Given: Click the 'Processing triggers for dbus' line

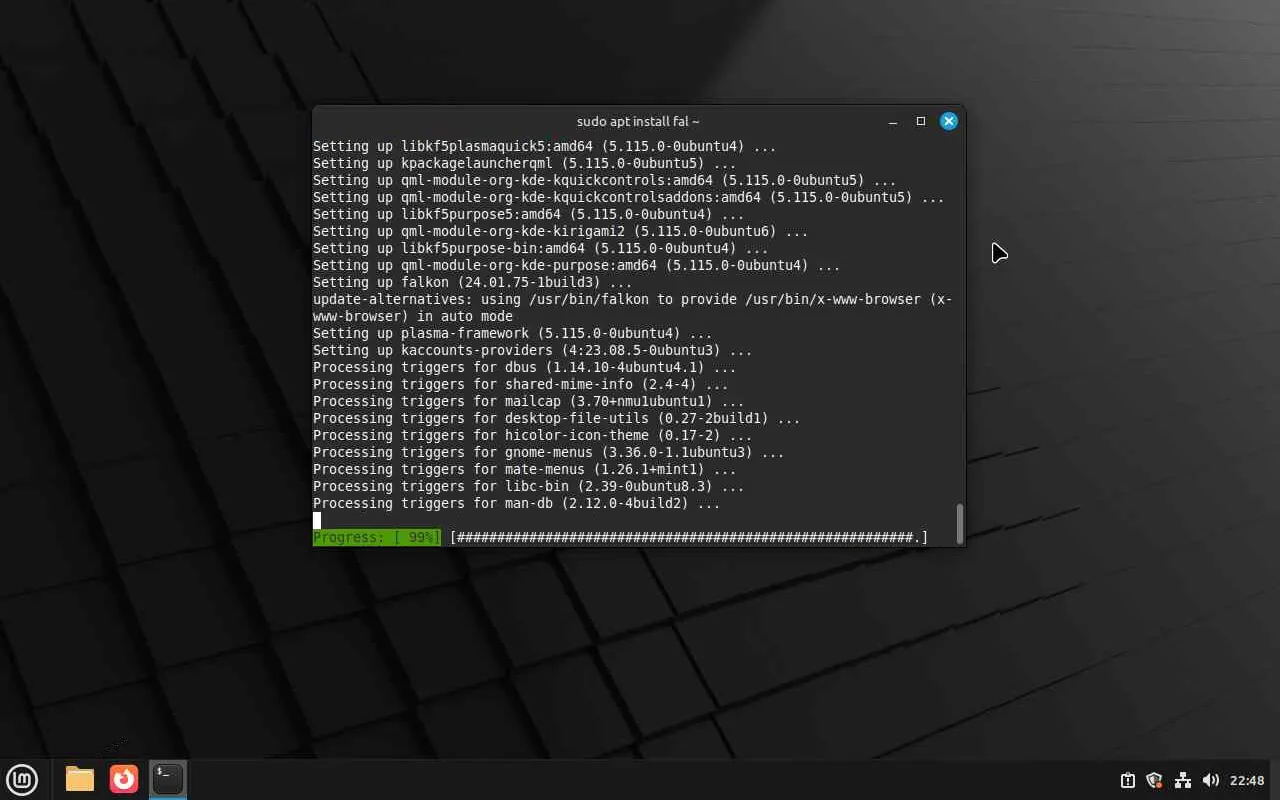Looking at the screenshot, I should [x=525, y=368].
